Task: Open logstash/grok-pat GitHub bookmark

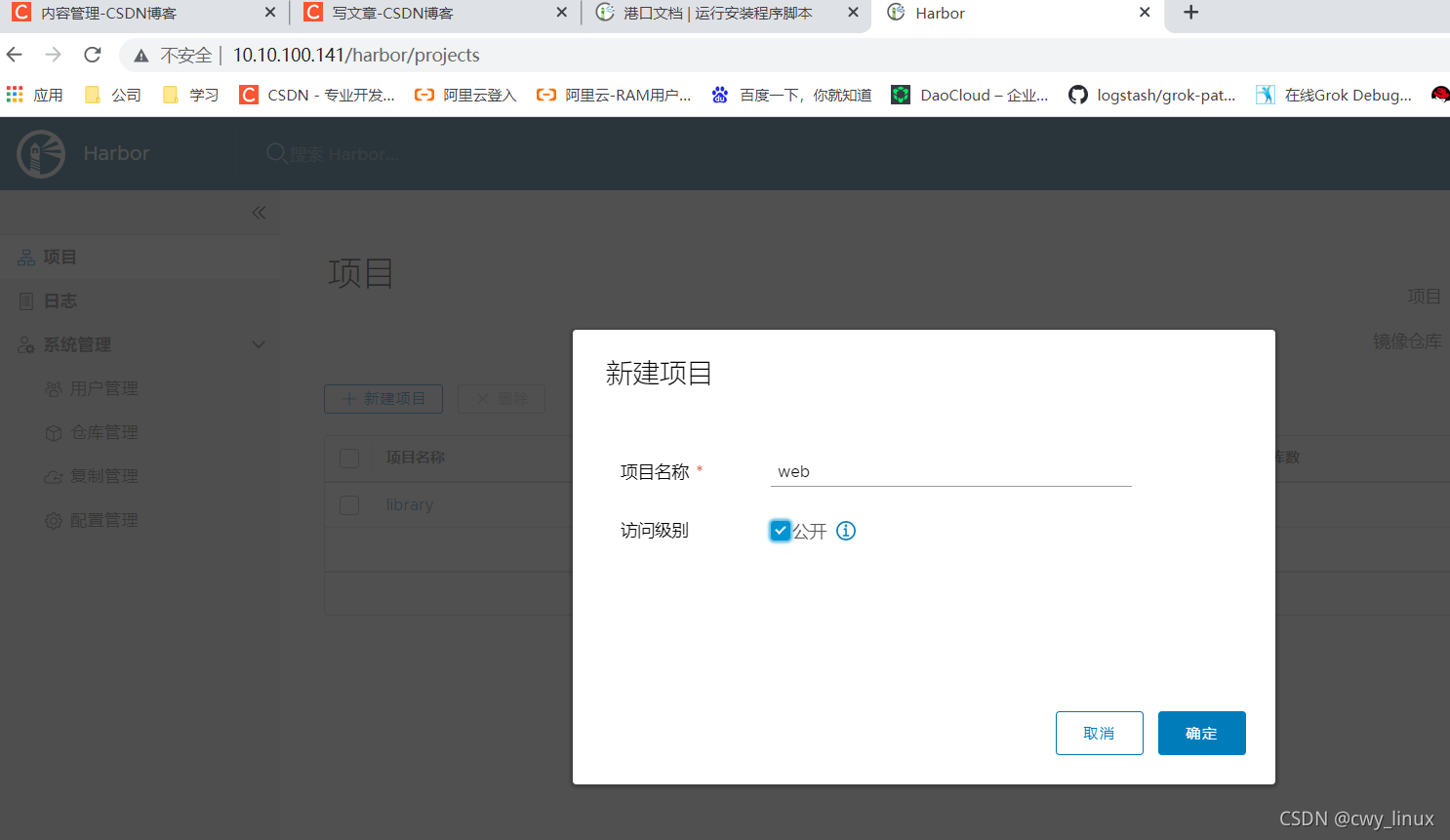Action: (1152, 95)
